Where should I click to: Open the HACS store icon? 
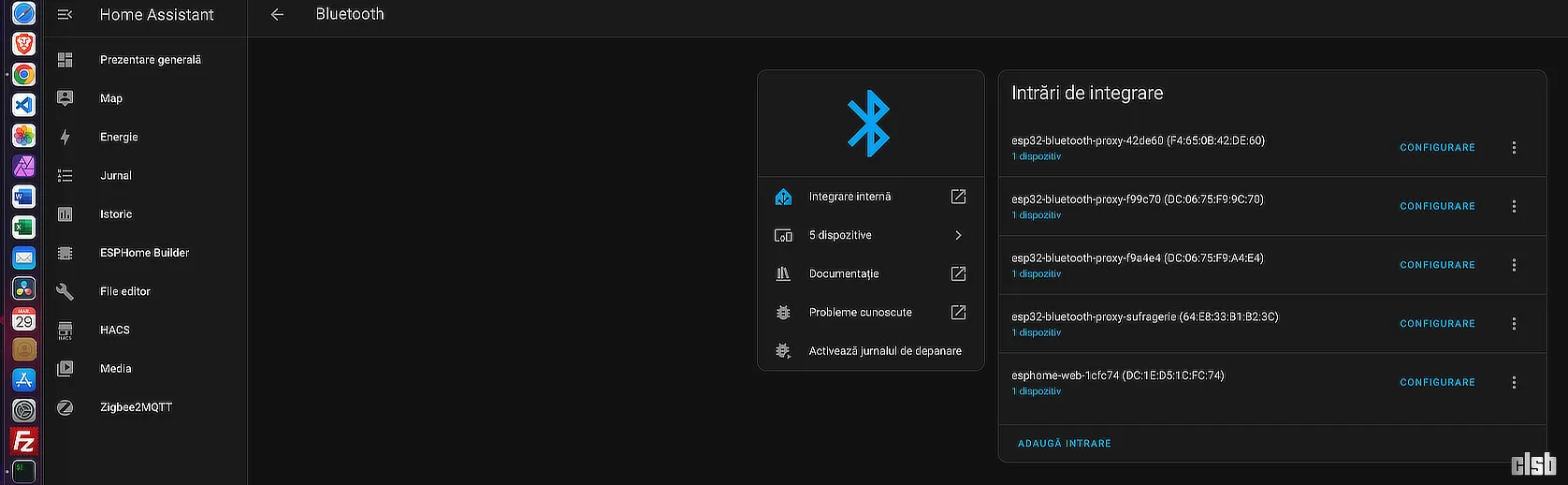pos(65,330)
